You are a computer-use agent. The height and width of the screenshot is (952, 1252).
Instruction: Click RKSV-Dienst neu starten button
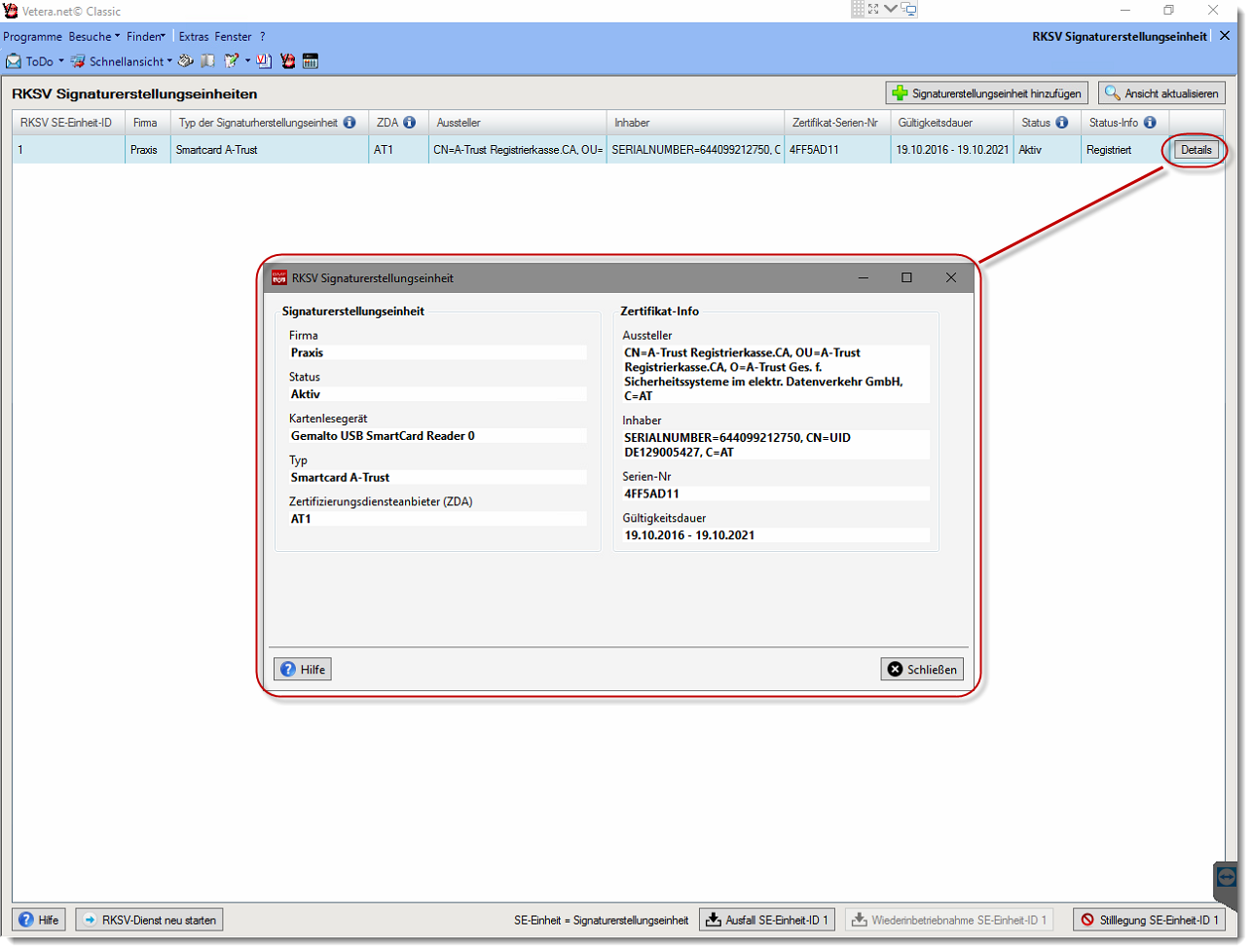pos(149,920)
